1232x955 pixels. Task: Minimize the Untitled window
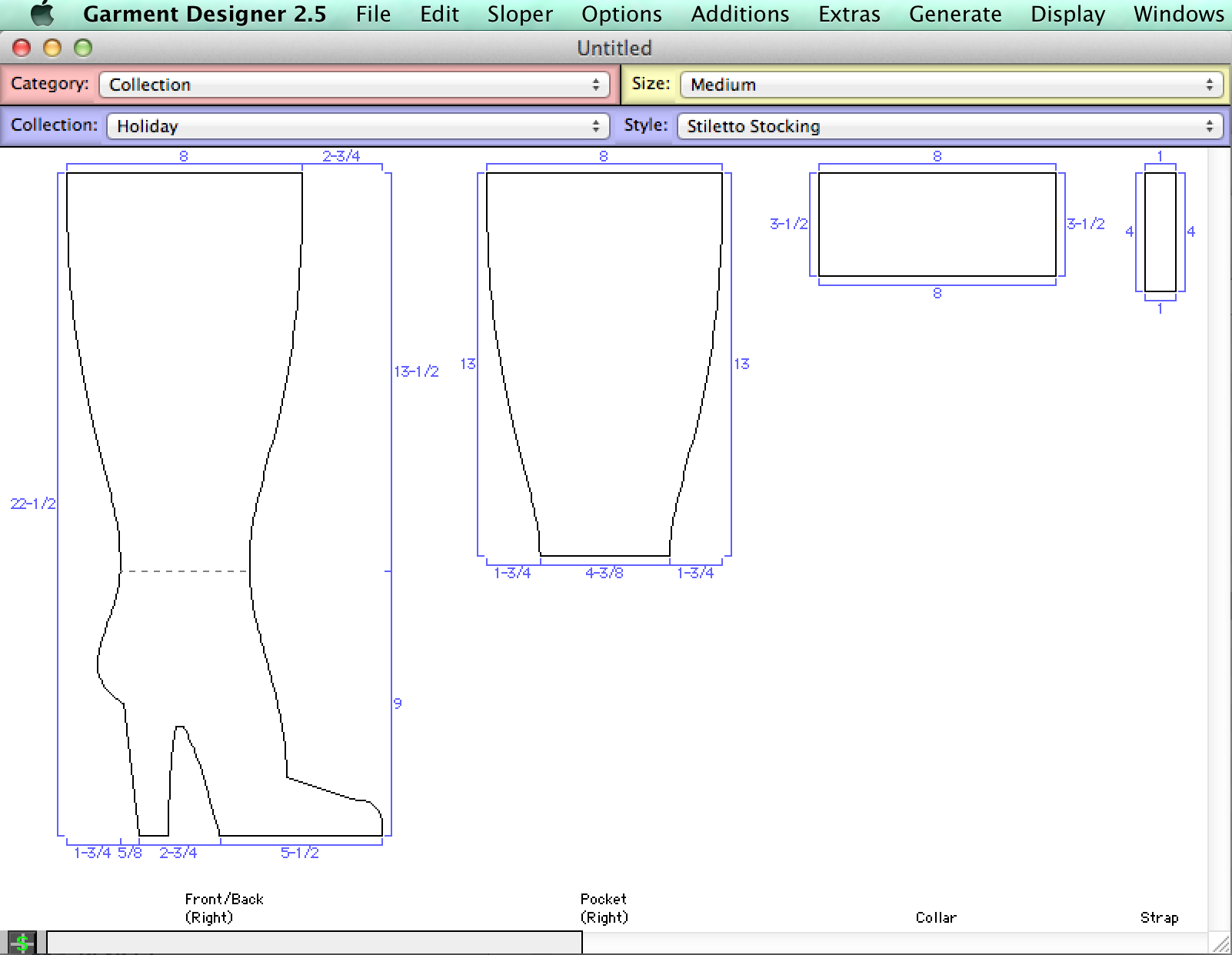click(x=52, y=48)
